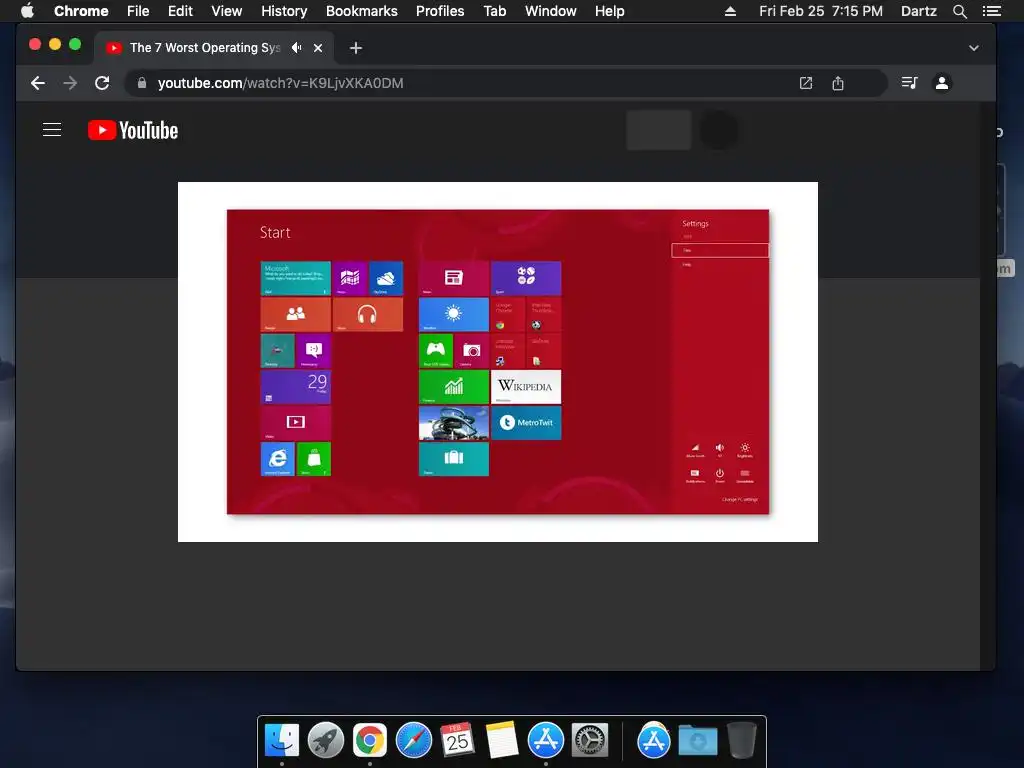Open Safari compass from the Dock
The image size is (1024, 768).
click(414, 740)
